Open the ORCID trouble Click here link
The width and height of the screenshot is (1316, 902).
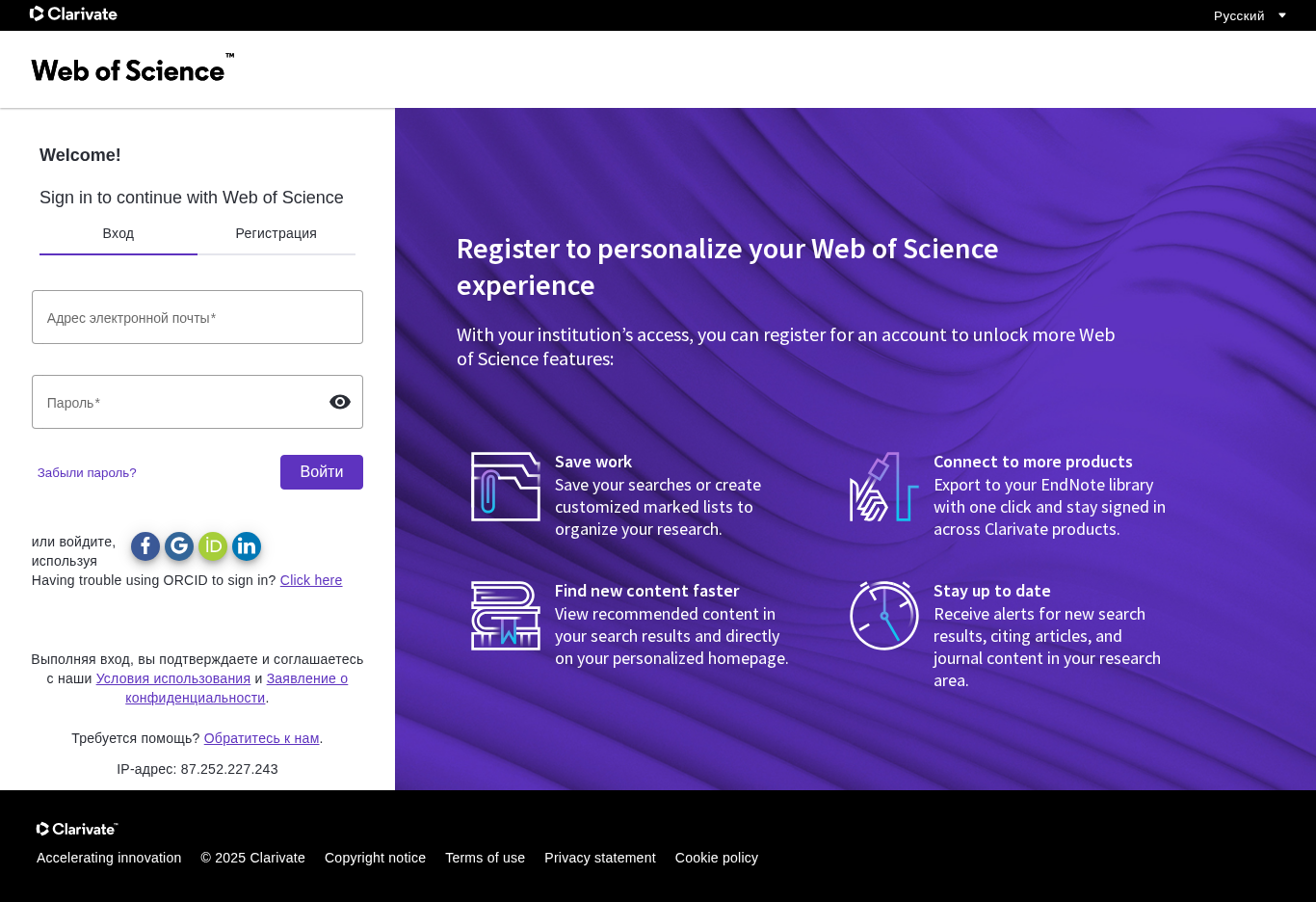311,580
